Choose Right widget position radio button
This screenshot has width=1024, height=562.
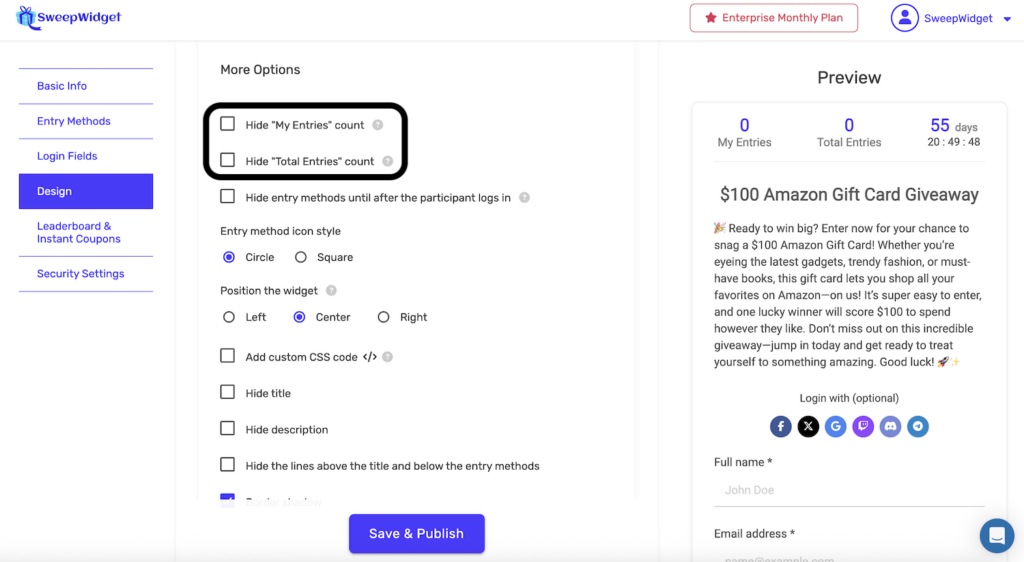tap(383, 317)
